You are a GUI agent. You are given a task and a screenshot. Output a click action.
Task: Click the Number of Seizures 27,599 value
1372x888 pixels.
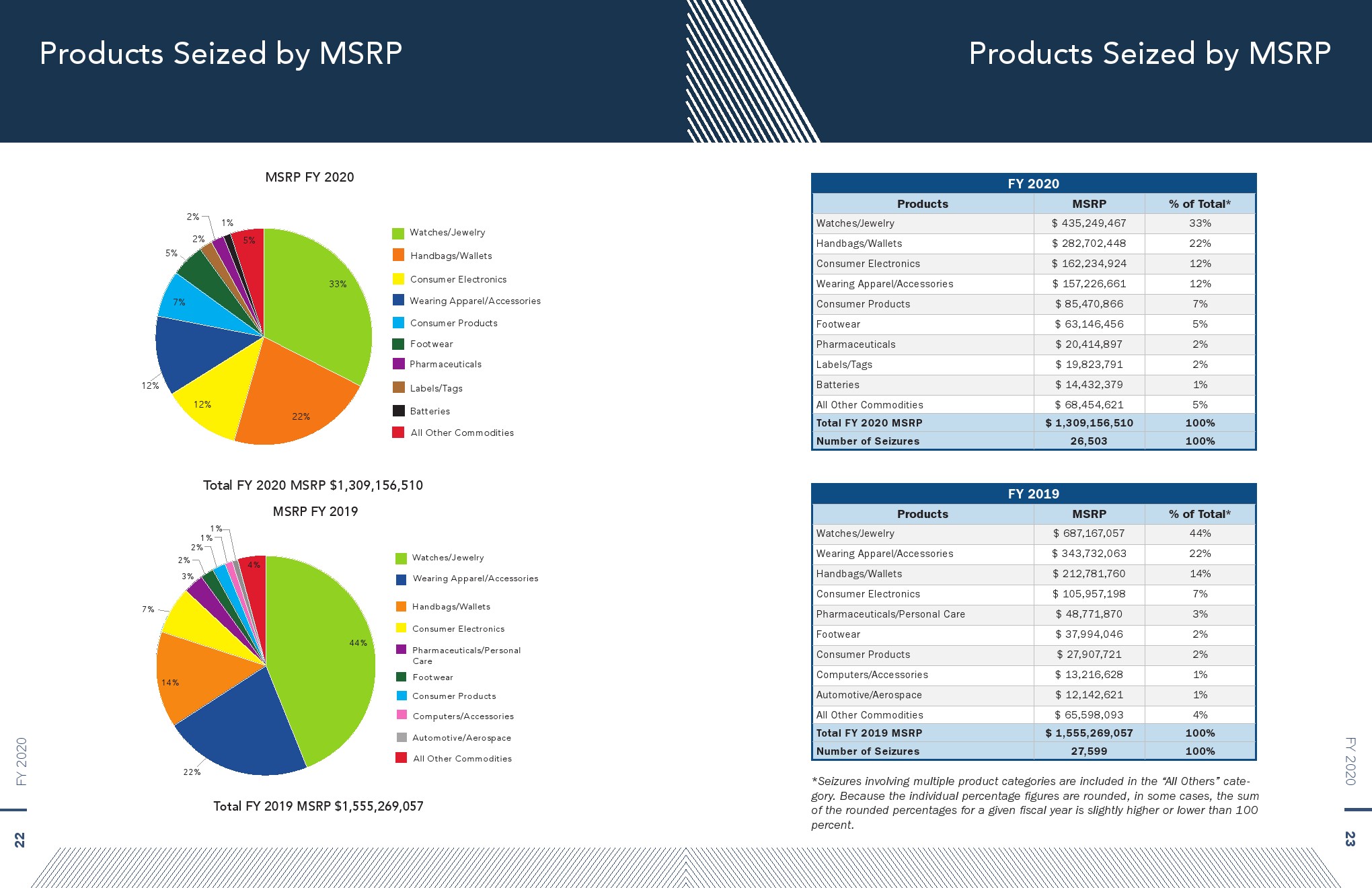(x=1089, y=751)
